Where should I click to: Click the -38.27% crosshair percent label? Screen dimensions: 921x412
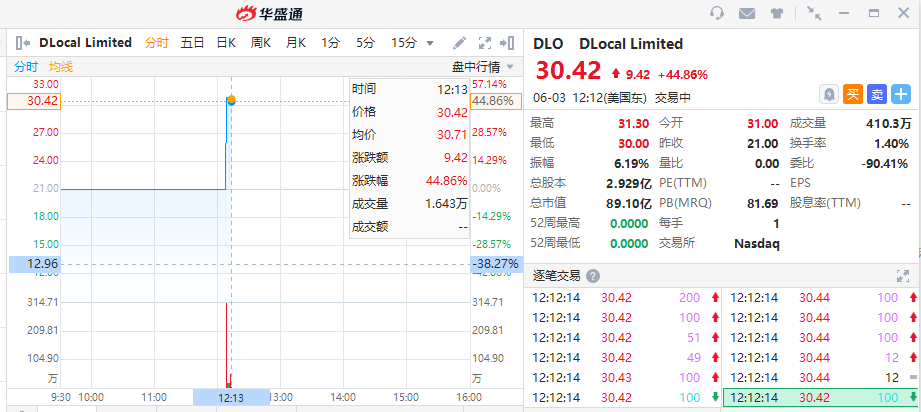point(496,264)
